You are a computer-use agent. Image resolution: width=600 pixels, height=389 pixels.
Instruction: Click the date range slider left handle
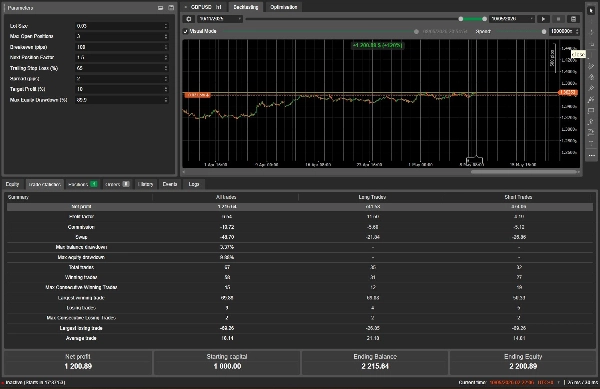click(461, 19)
